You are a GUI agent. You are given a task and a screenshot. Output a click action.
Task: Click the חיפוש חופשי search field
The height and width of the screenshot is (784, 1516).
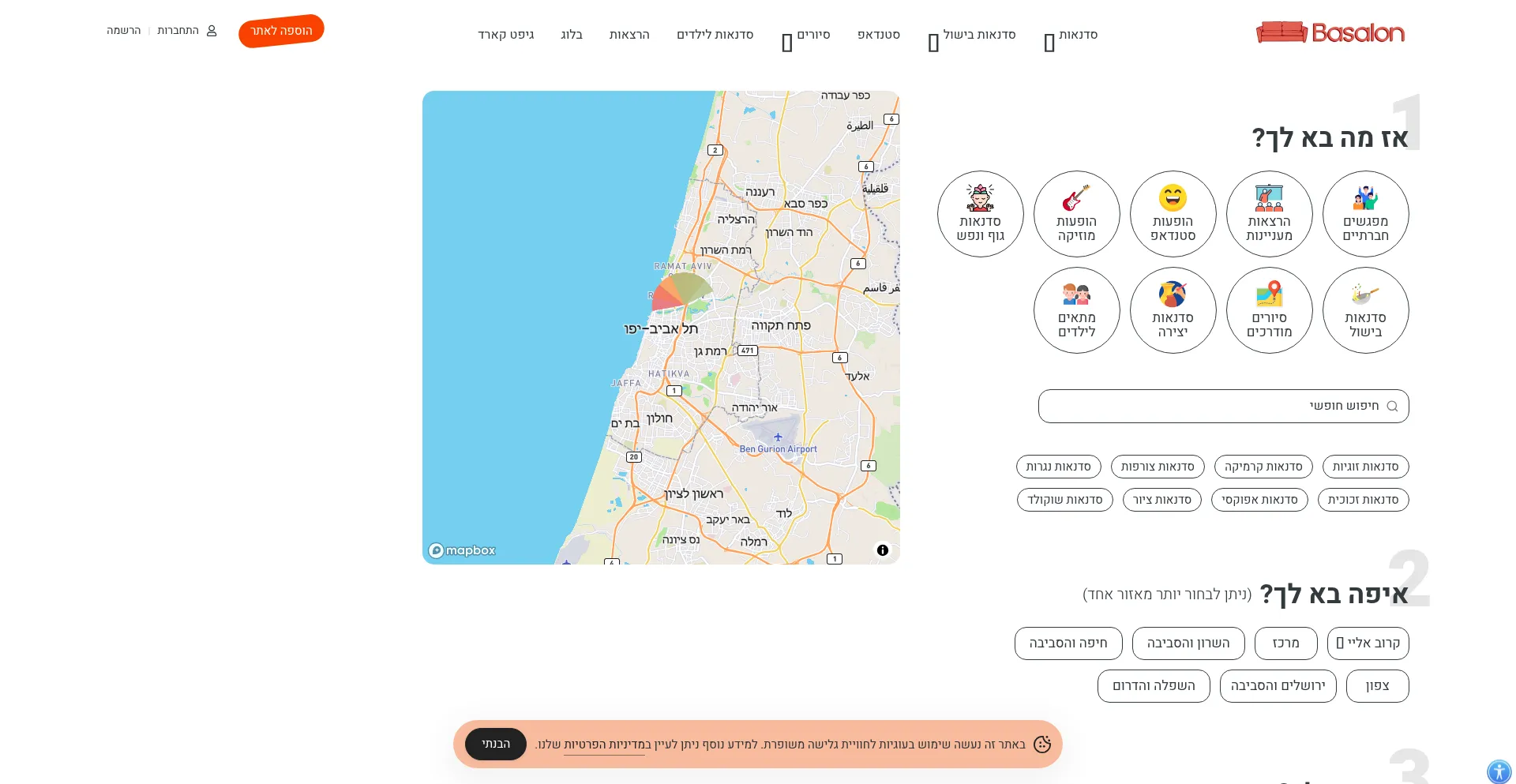(1222, 406)
